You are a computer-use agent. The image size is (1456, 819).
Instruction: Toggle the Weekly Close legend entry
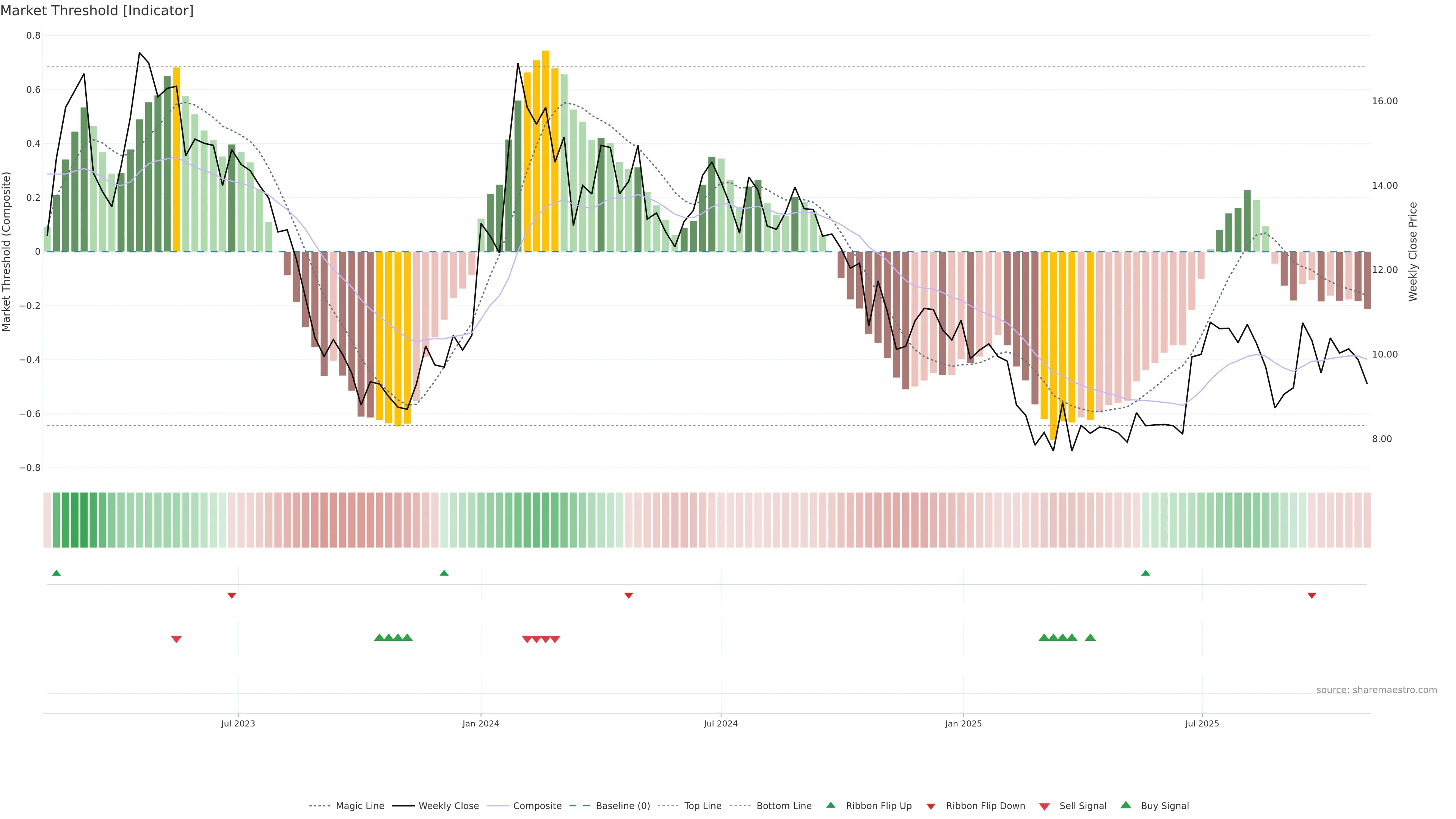click(x=448, y=806)
